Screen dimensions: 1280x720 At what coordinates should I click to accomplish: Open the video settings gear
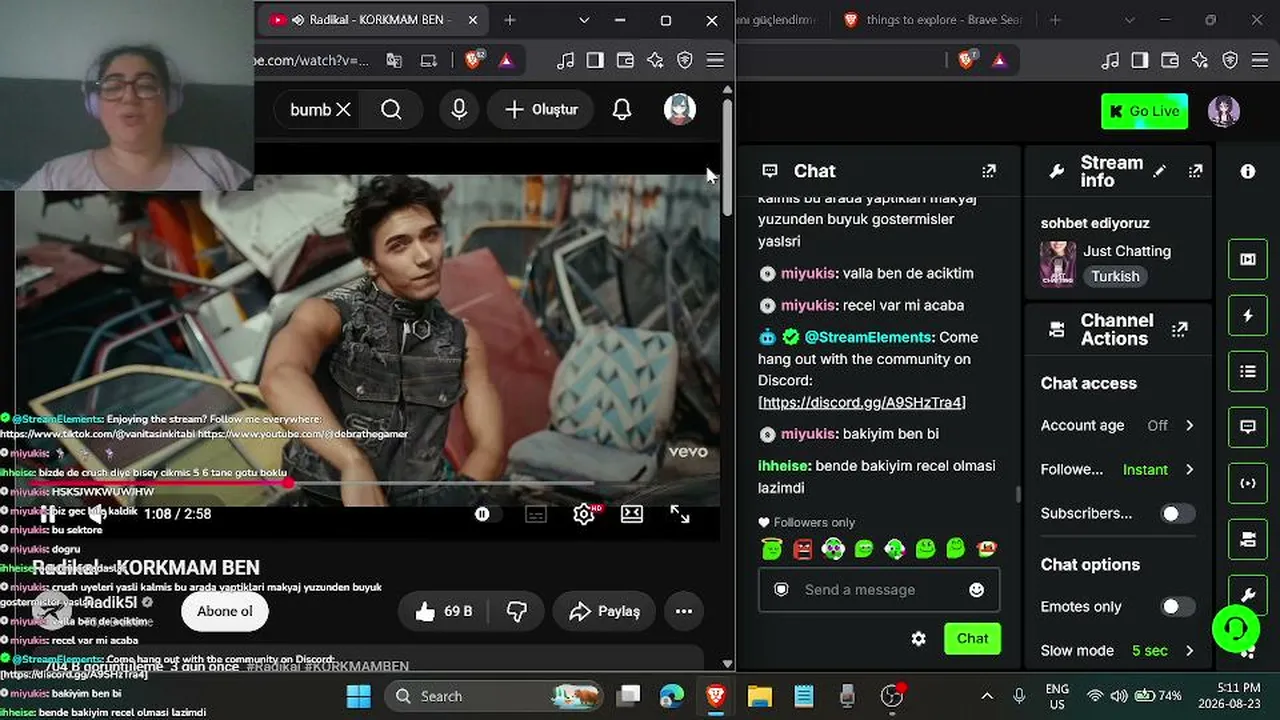(x=584, y=514)
